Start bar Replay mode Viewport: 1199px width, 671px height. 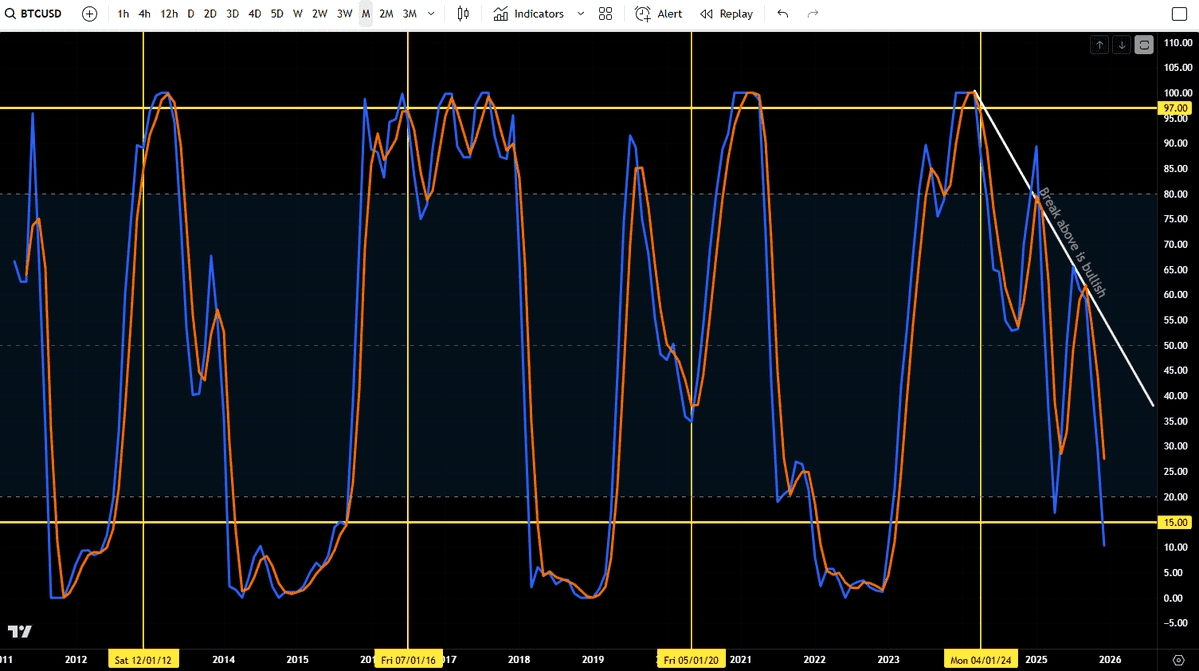click(726, 14)
